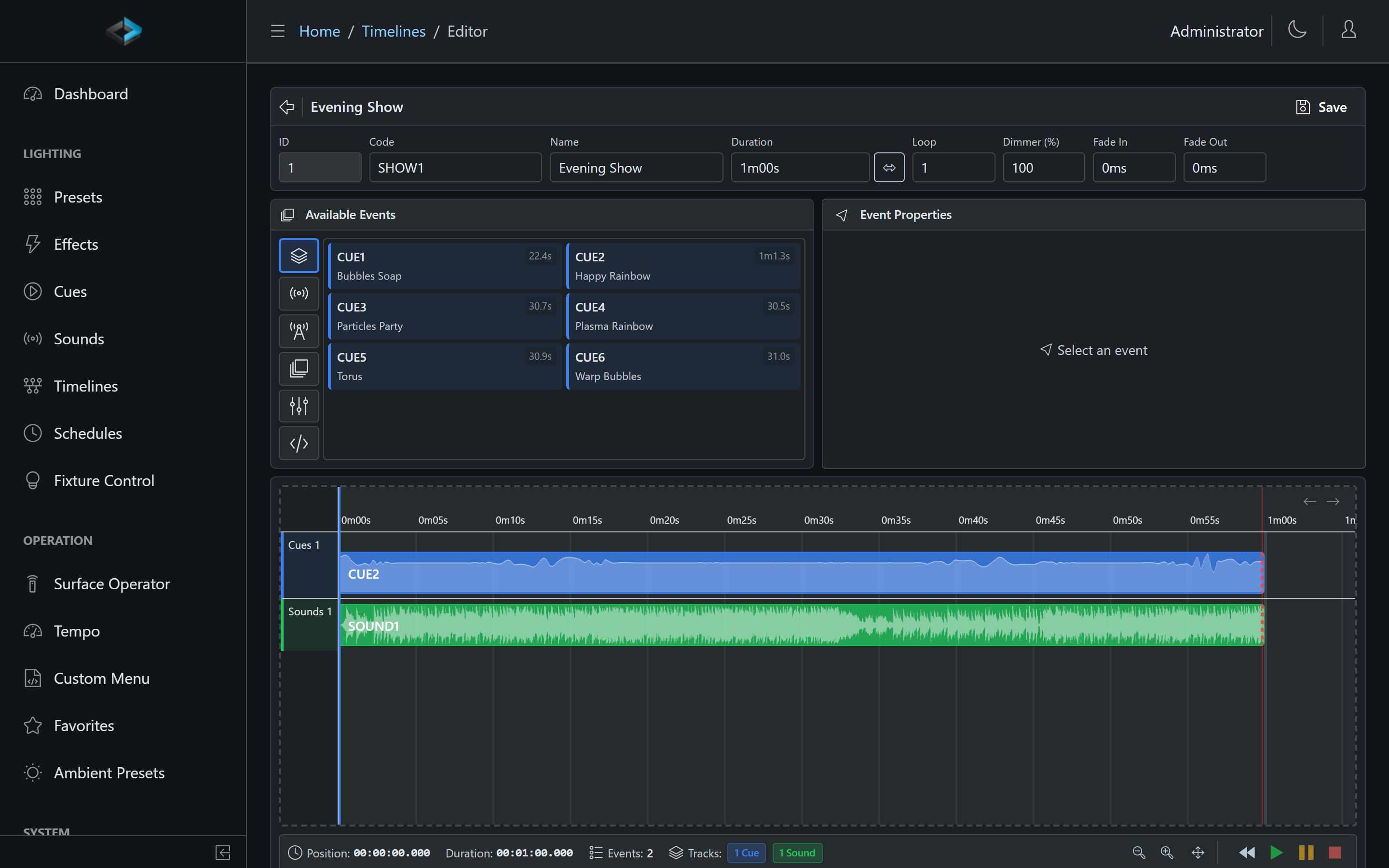Go to the Home breadcrumb link
1389x868 pixels.
(x=320, y=31)
